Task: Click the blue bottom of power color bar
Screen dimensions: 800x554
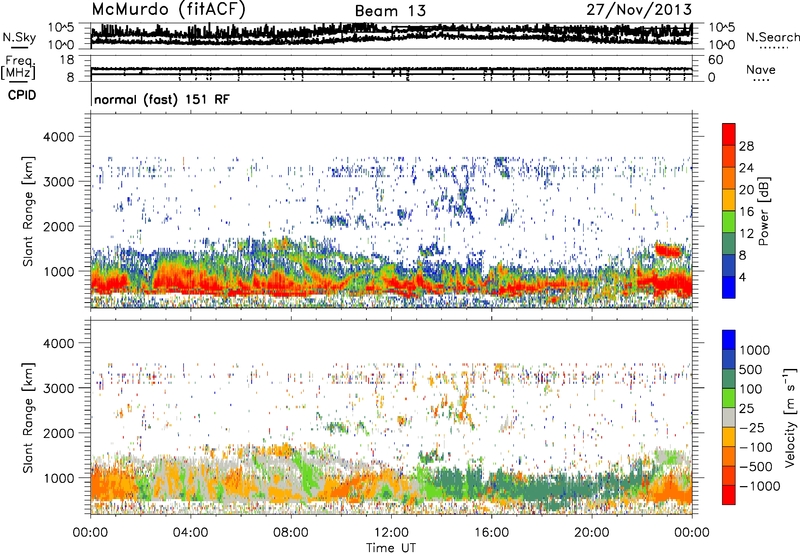Action: coord(729,287)
